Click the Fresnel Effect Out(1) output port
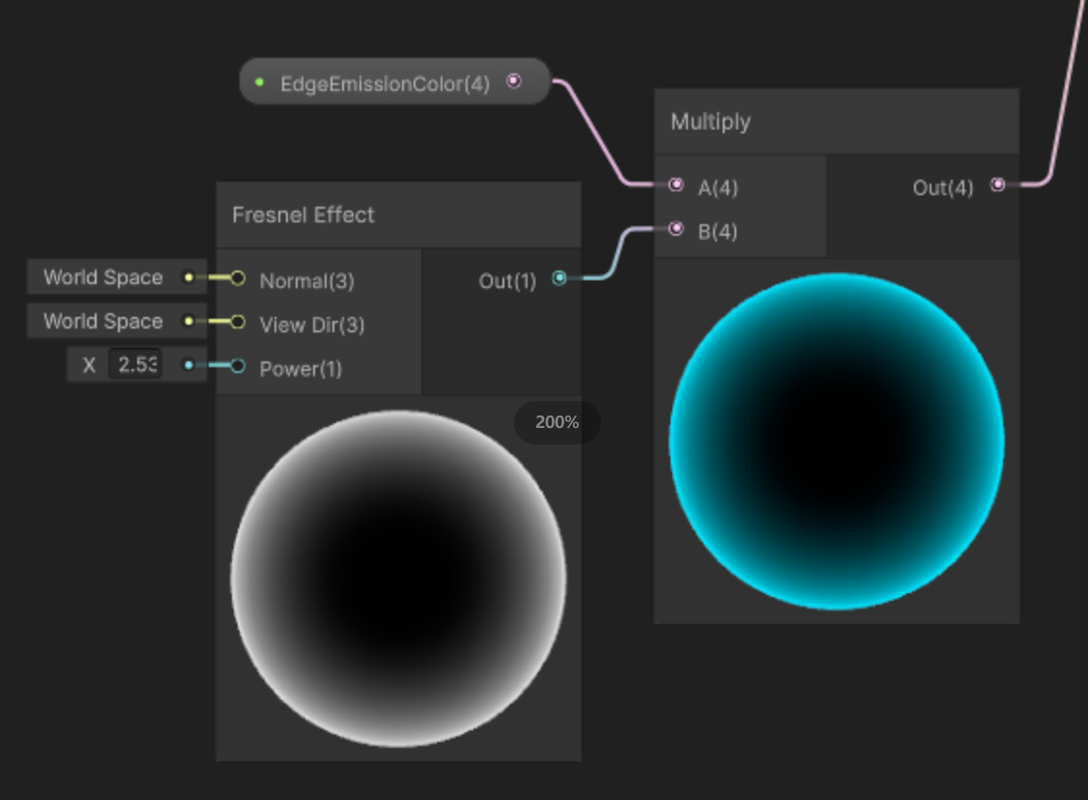 [559, 278]
